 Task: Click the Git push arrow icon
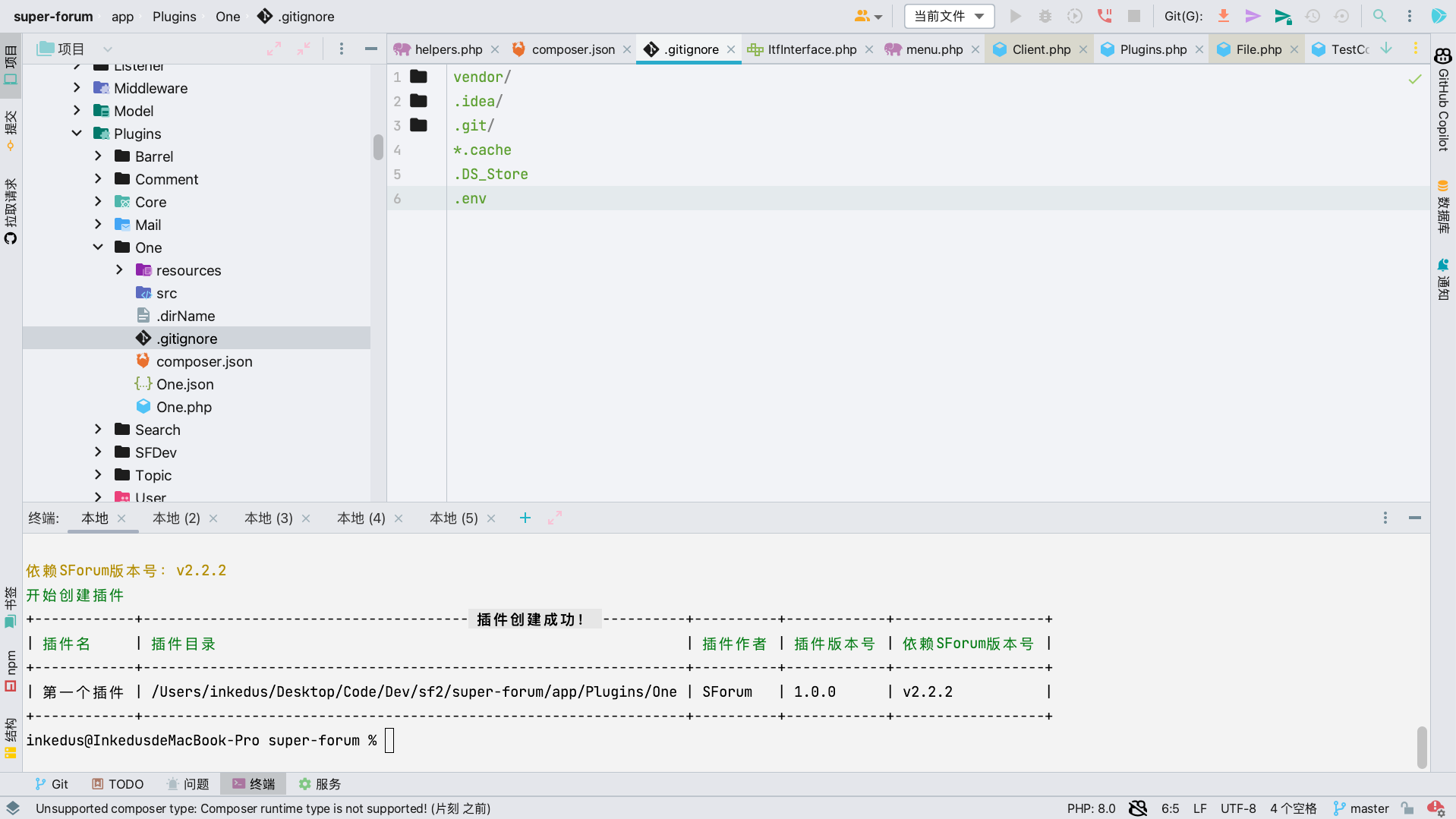tap(1282, 16)
